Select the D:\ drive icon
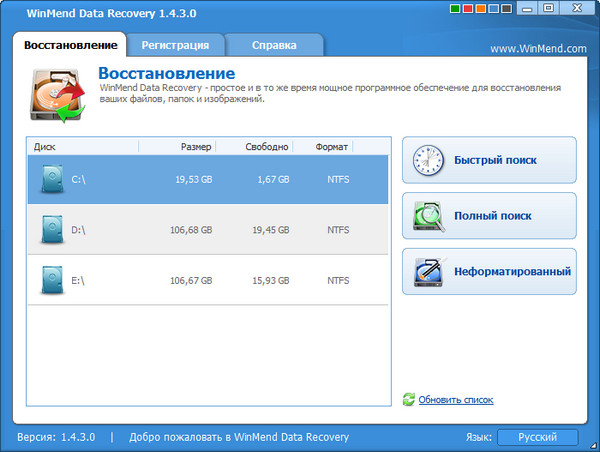 point(51,229)
